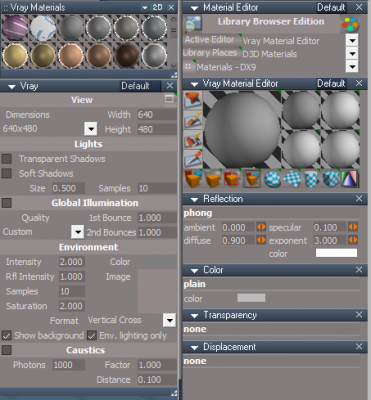This screenshot has height=400, width=371.
Task: Click the first orange cube shader icon
Action: point(193,179)
